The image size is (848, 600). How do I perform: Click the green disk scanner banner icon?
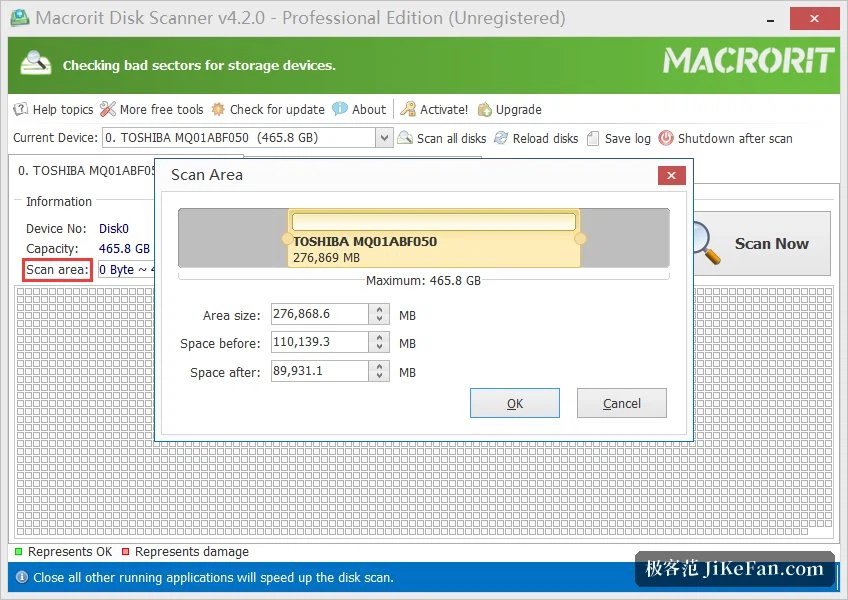point(36,64)
